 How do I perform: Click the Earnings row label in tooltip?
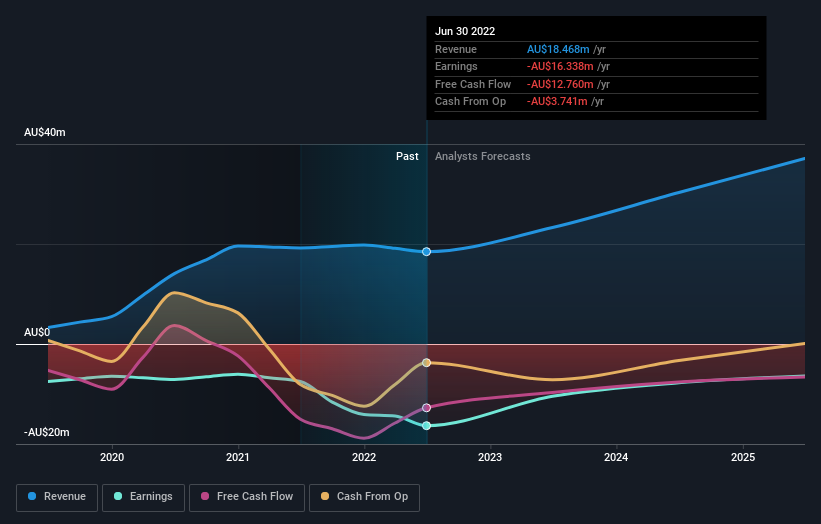tap(456, 66)
